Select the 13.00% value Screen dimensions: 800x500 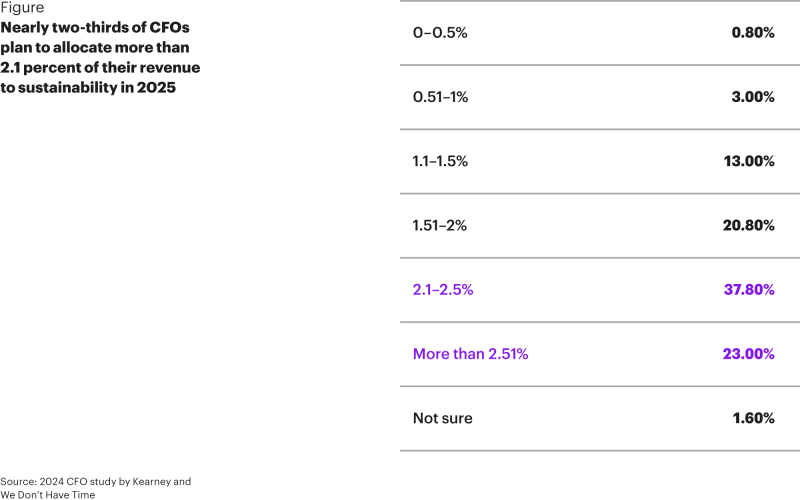tap(749, 161)
